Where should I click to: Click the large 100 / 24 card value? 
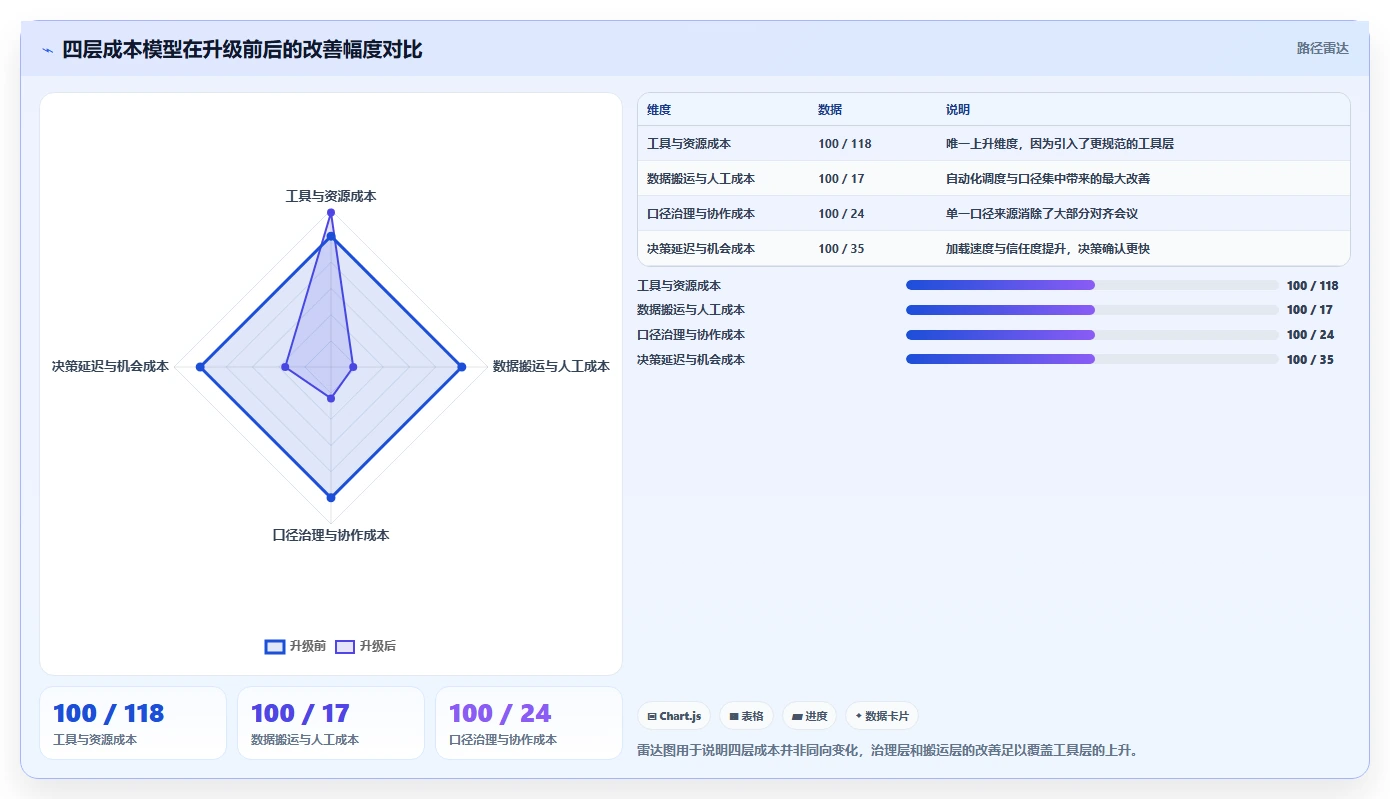tap(500, 714)
